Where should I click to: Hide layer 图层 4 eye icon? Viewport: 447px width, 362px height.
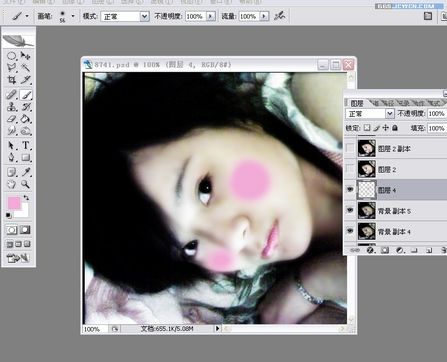click(350, 190)
